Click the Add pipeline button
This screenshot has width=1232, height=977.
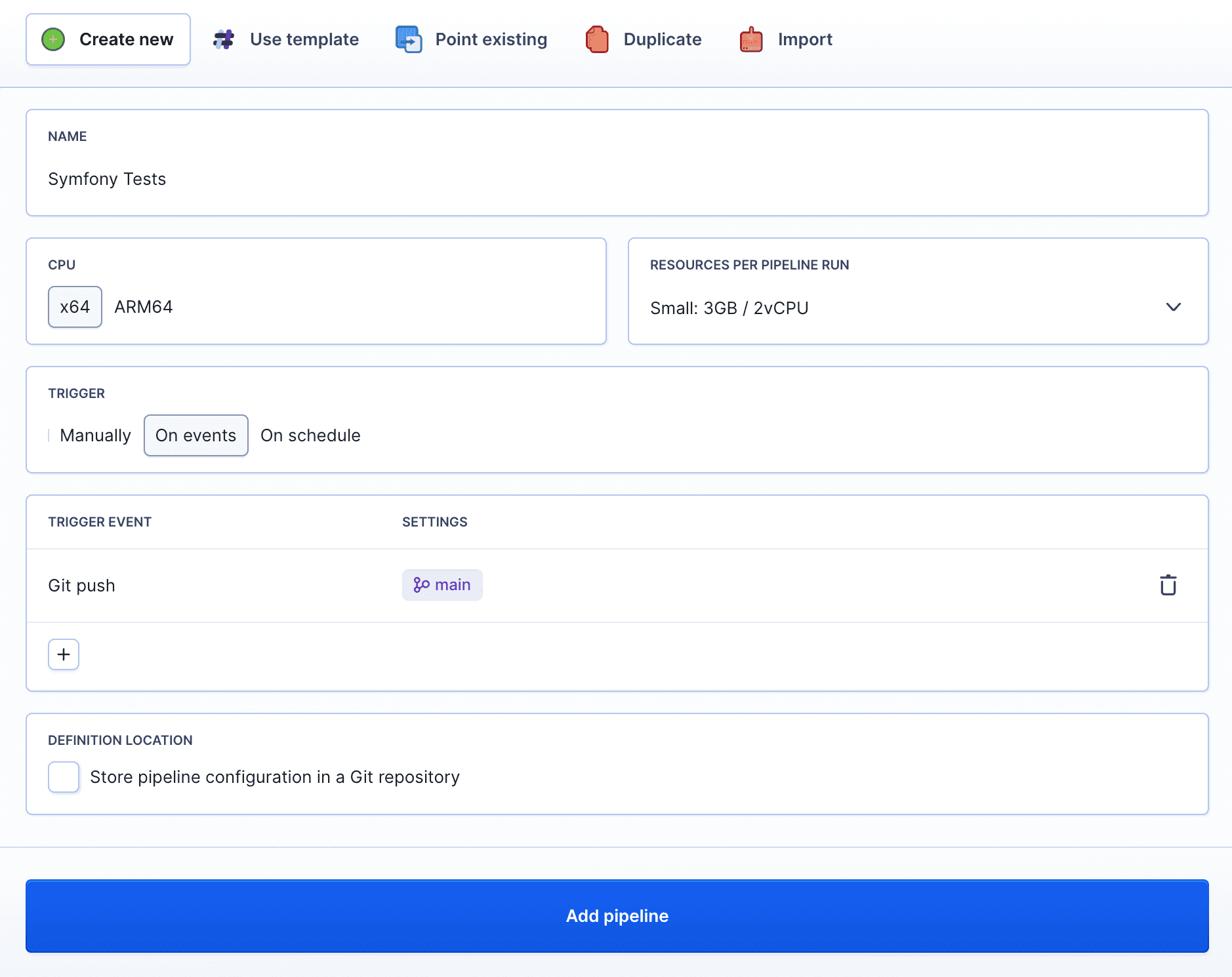click(x=617, y=916)
